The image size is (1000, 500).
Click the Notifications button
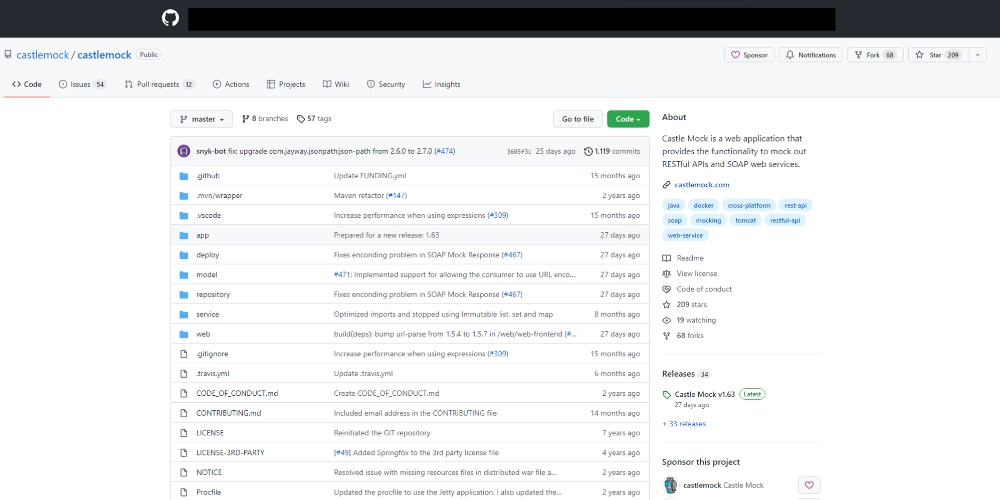tap(811, 55)
